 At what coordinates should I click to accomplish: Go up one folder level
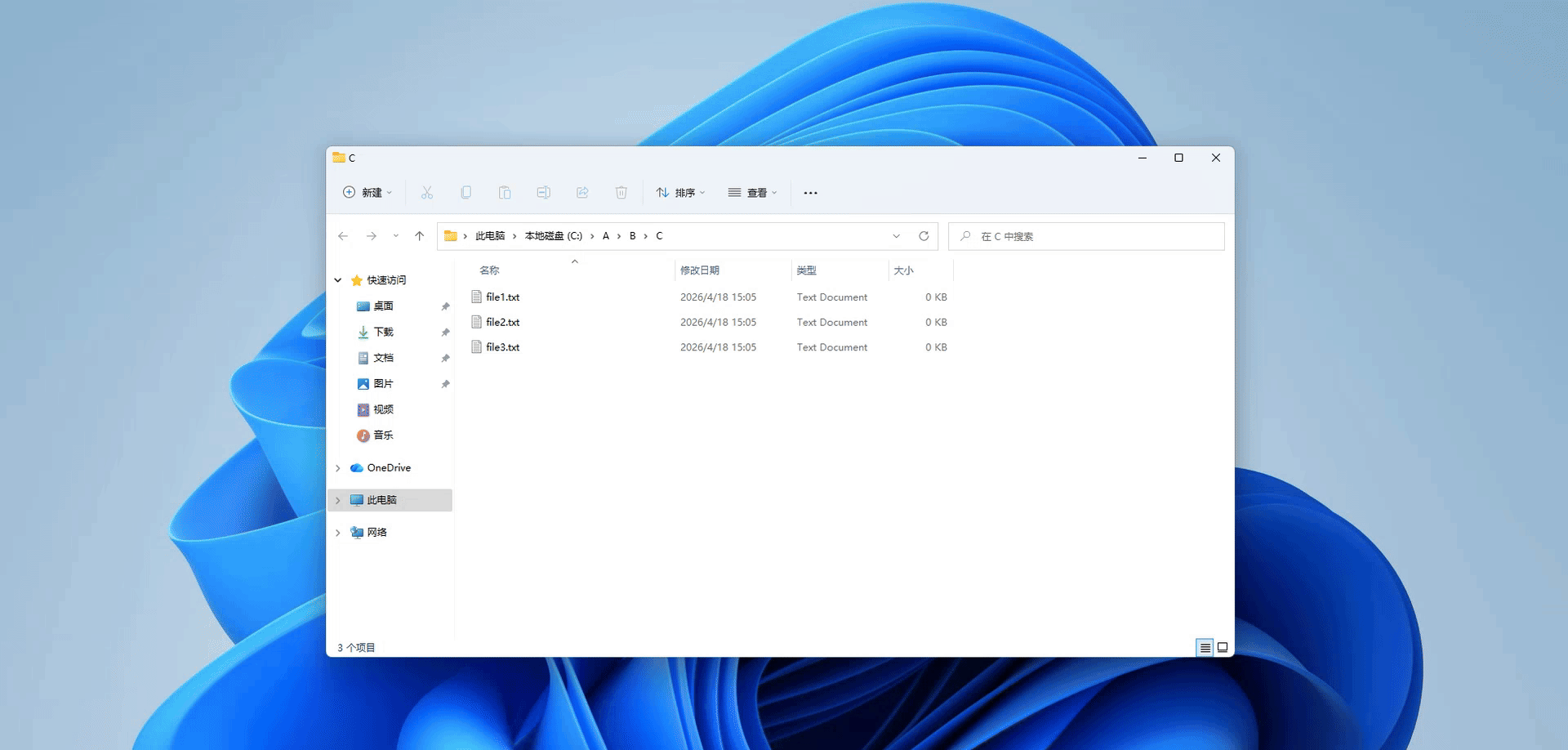click(419, 236)
